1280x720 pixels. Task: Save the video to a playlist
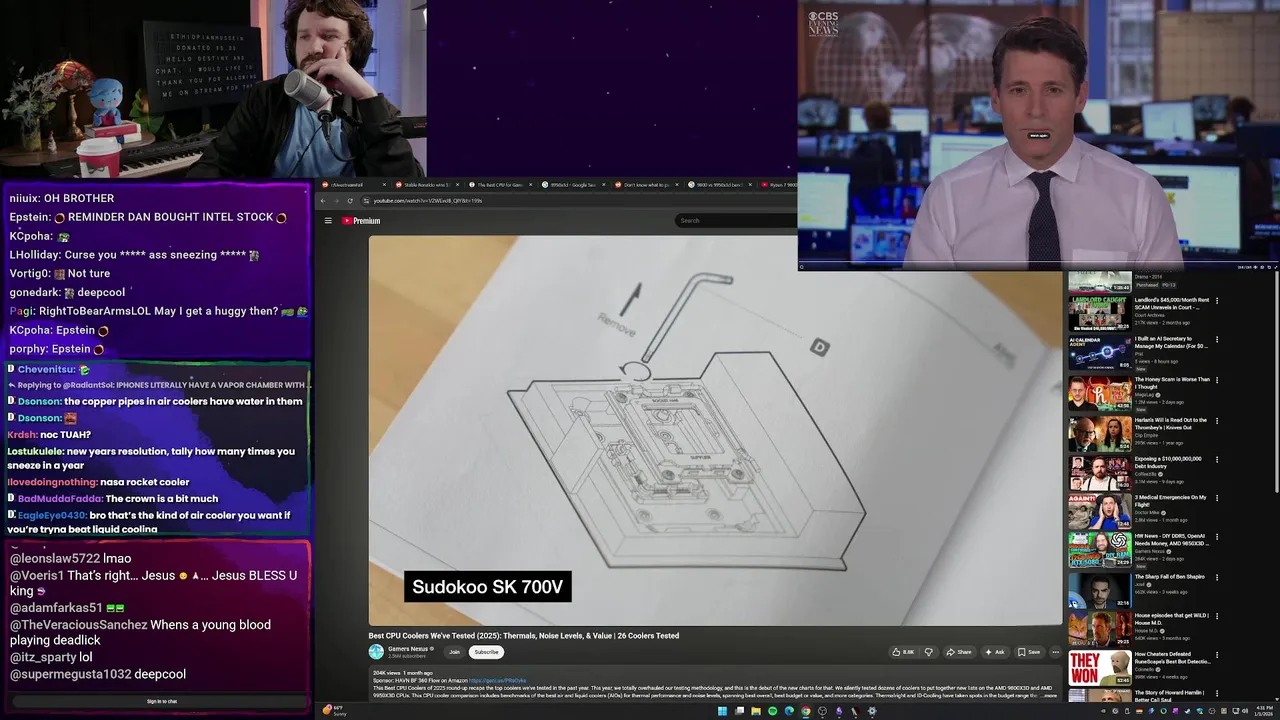1029,652
